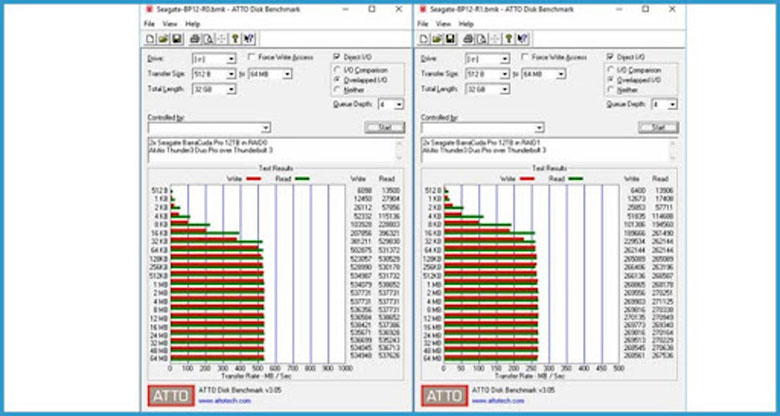Select I/O Comparison radio in R1 window
The image size is (780, 416).
pos(611,70)
